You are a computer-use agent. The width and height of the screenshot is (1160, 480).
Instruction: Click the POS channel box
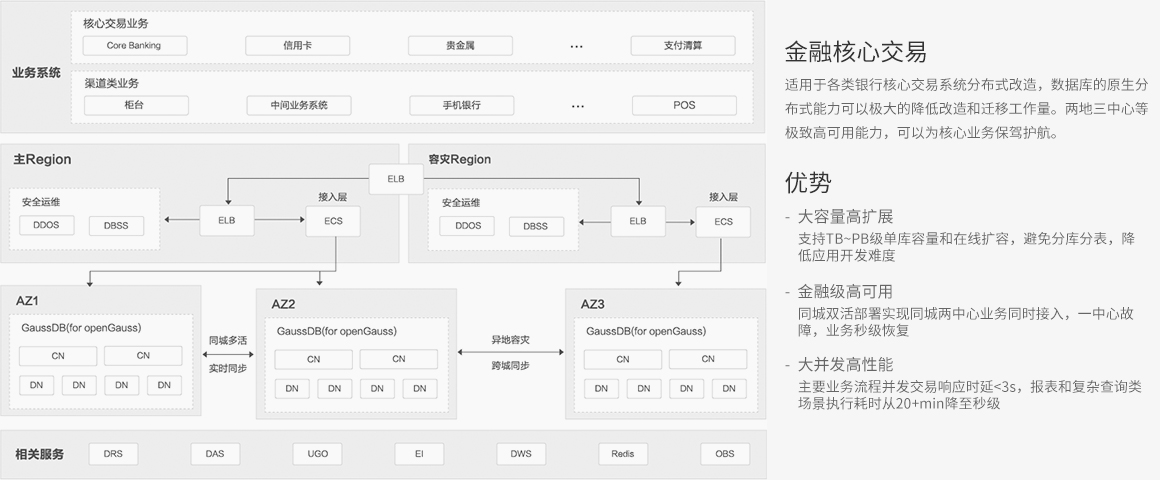684,105
